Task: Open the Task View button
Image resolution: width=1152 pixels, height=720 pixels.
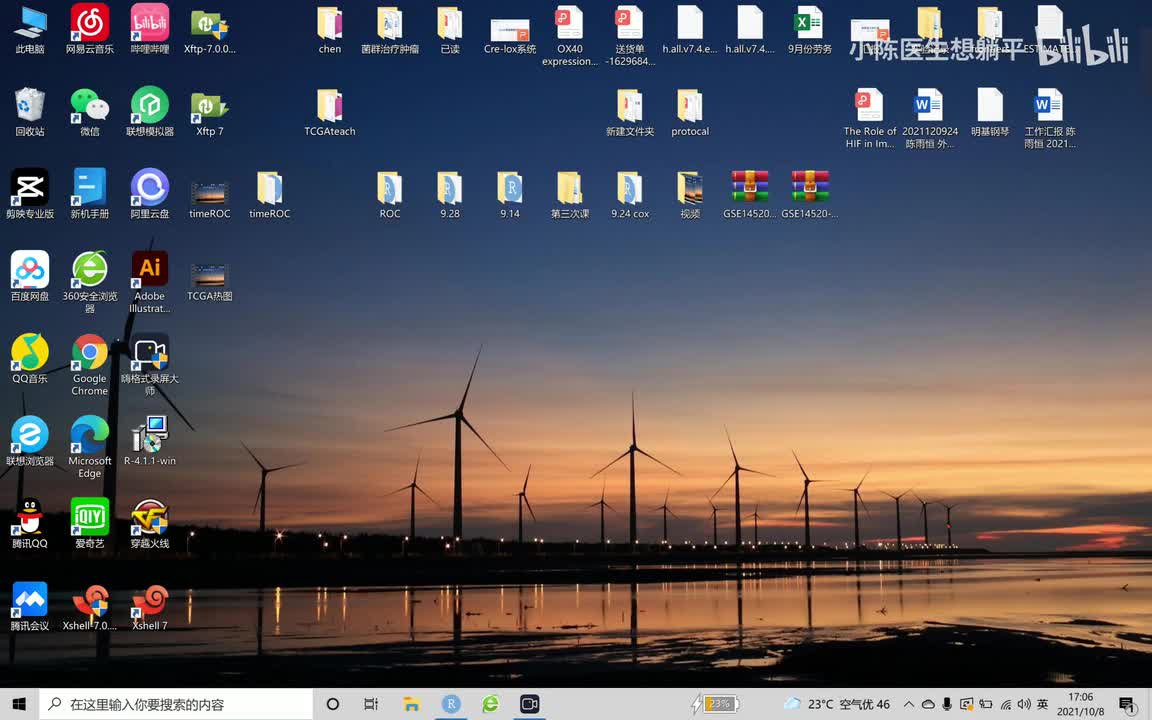Action: [x=371, y=704]
